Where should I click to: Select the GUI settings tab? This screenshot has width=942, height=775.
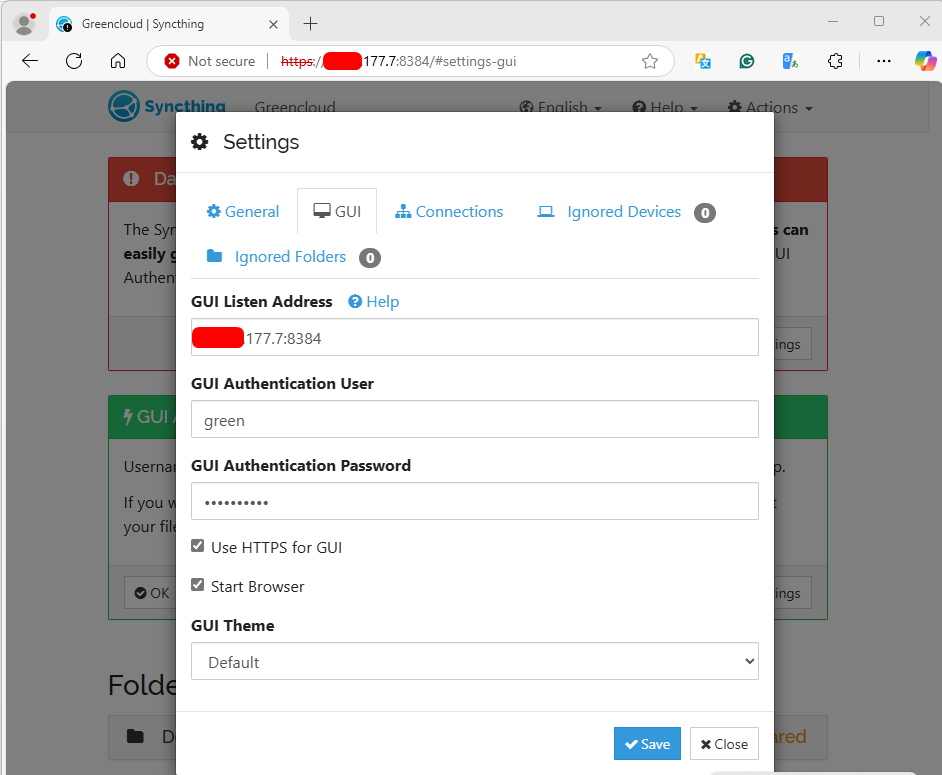point(337,211)
